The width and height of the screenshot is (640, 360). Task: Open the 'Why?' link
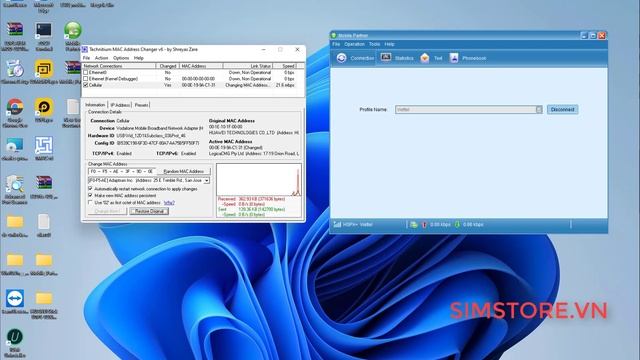coord(169,202)
